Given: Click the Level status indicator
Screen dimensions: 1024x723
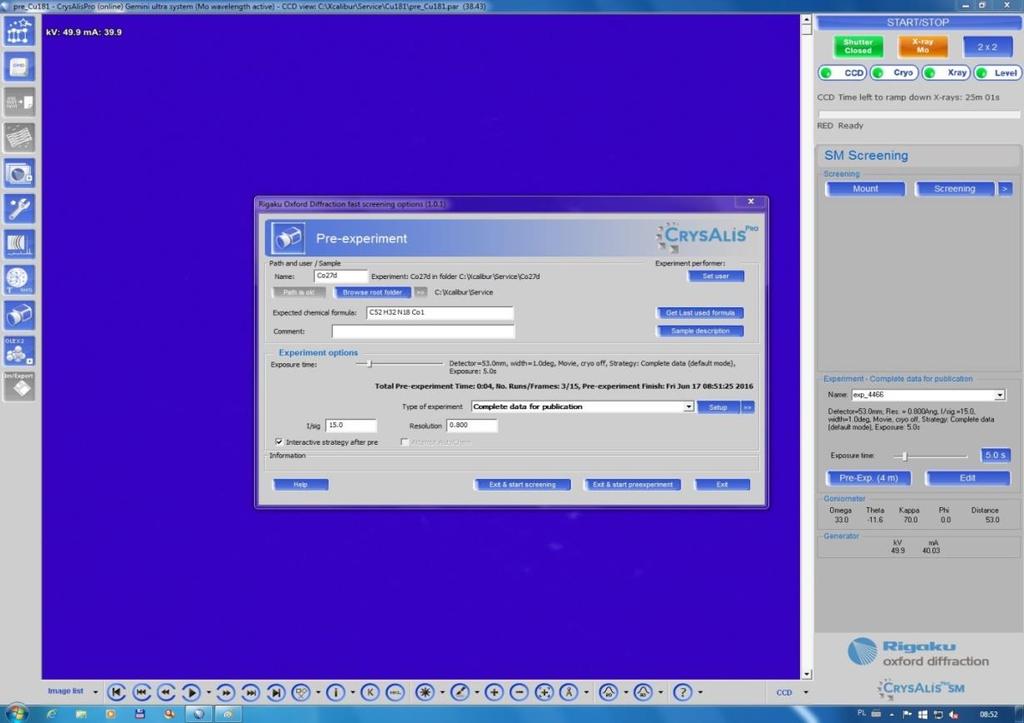Looking at the screenshot, I should tap(997, 72).
